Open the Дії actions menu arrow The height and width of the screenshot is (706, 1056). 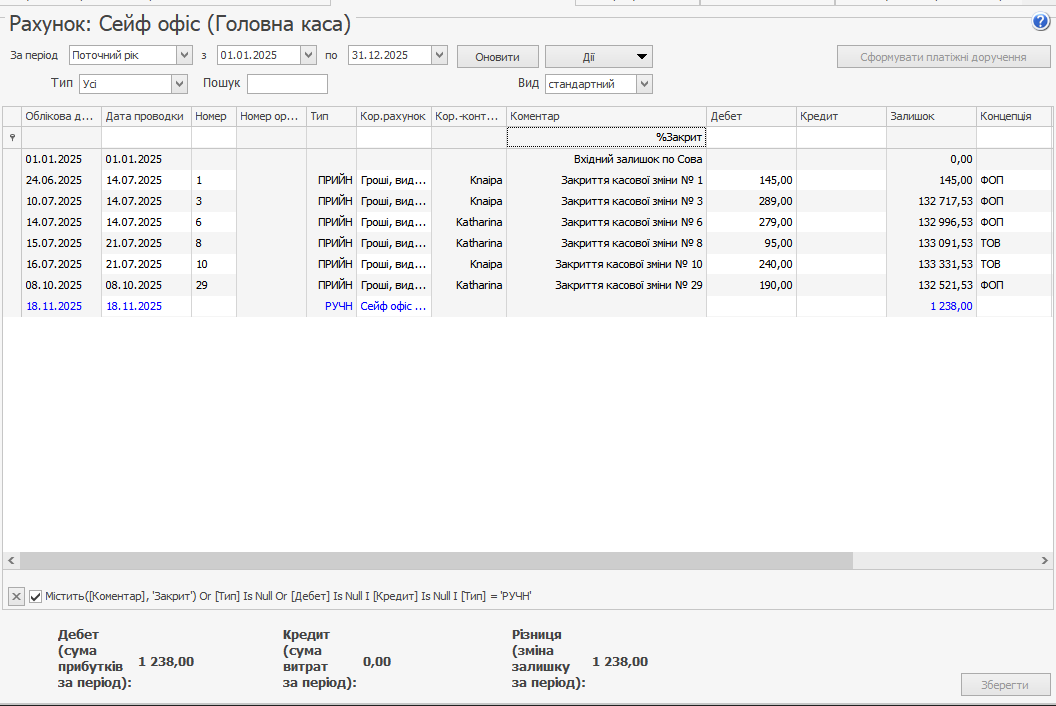pyautogui.click(x=642, y=57)
